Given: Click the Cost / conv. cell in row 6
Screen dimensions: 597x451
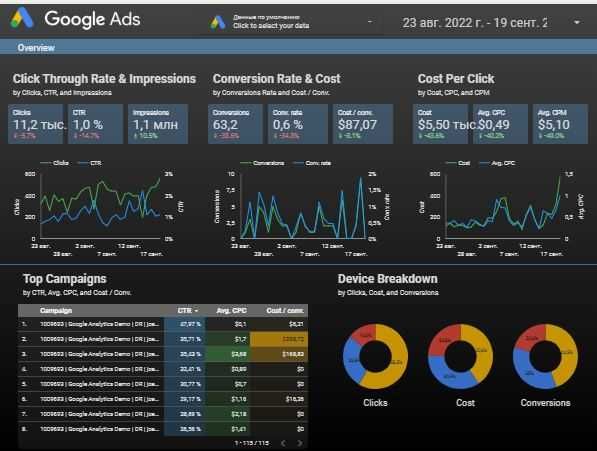Looking at the screenshot, I should 279,399.
